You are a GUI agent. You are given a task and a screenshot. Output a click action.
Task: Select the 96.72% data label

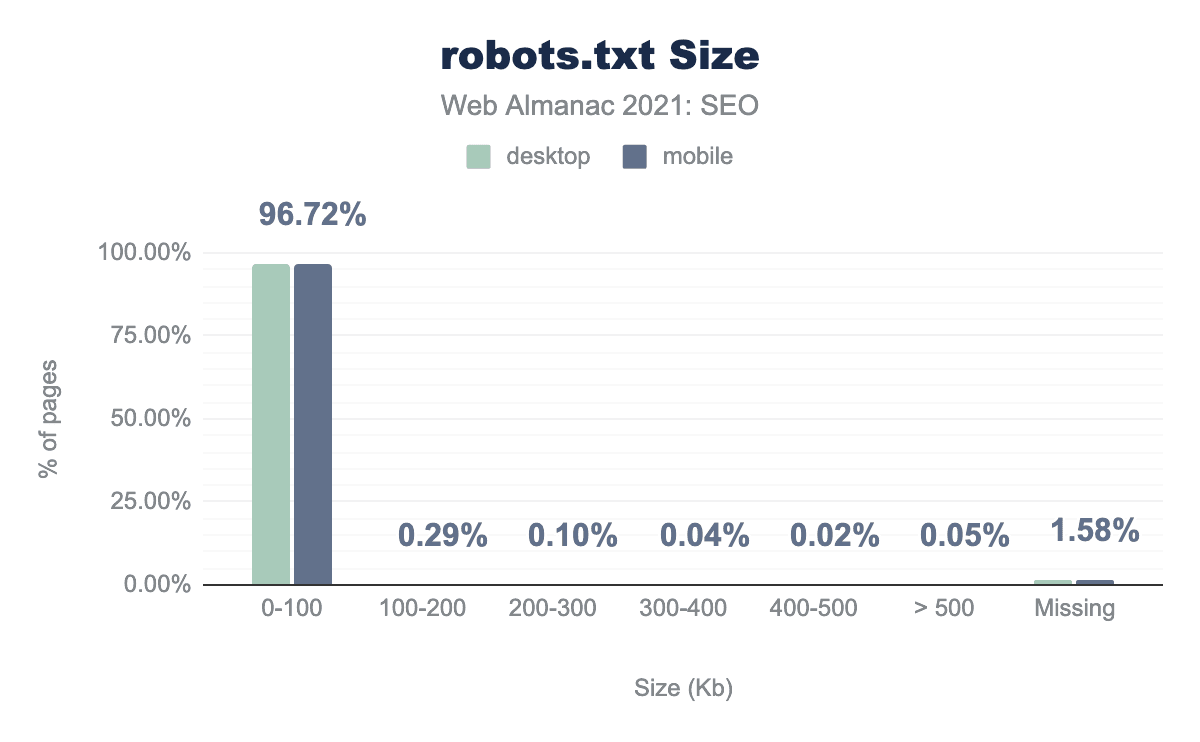pos(313,214)
